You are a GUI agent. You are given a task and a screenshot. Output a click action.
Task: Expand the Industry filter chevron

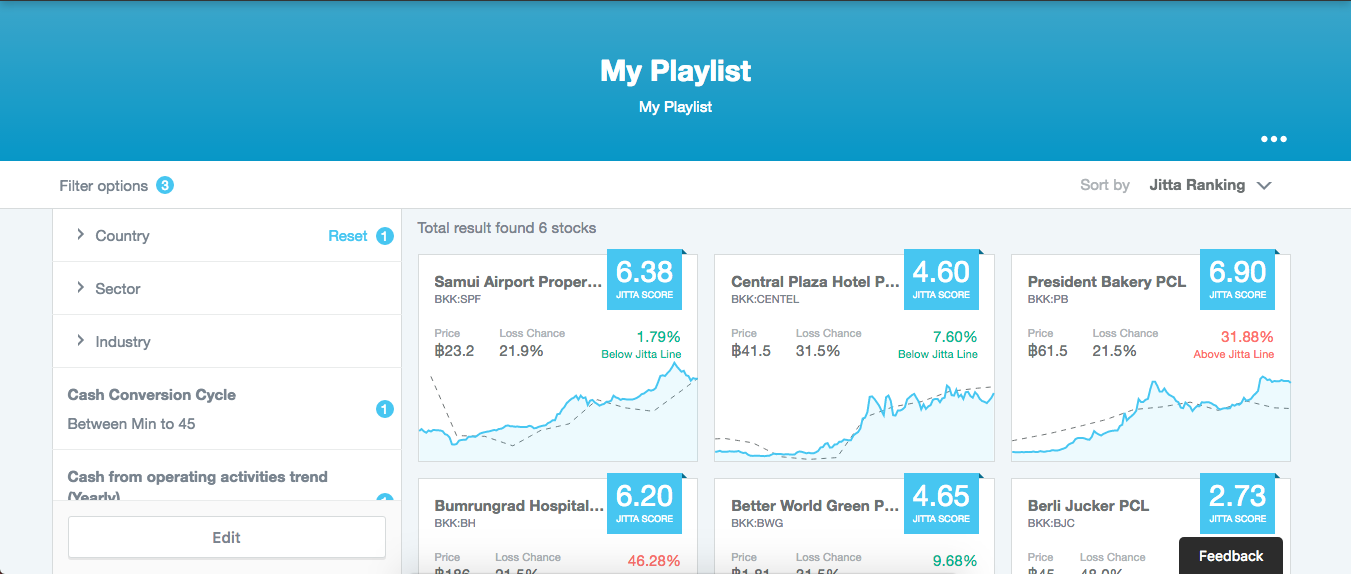pyautogui.click(x=80, y=340)
